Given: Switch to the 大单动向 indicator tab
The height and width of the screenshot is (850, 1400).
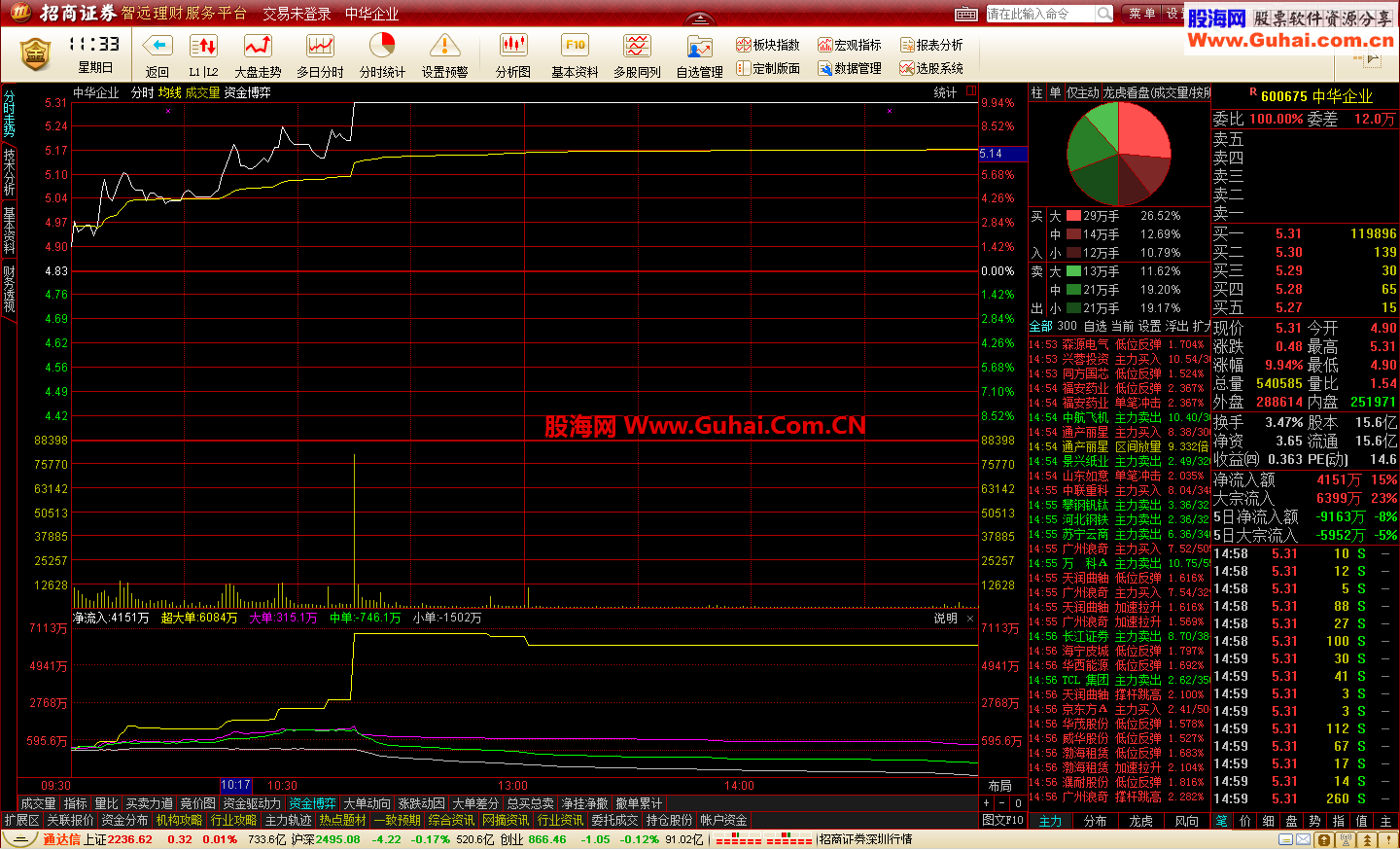Looking at the screenshot, I should [367, 803].
